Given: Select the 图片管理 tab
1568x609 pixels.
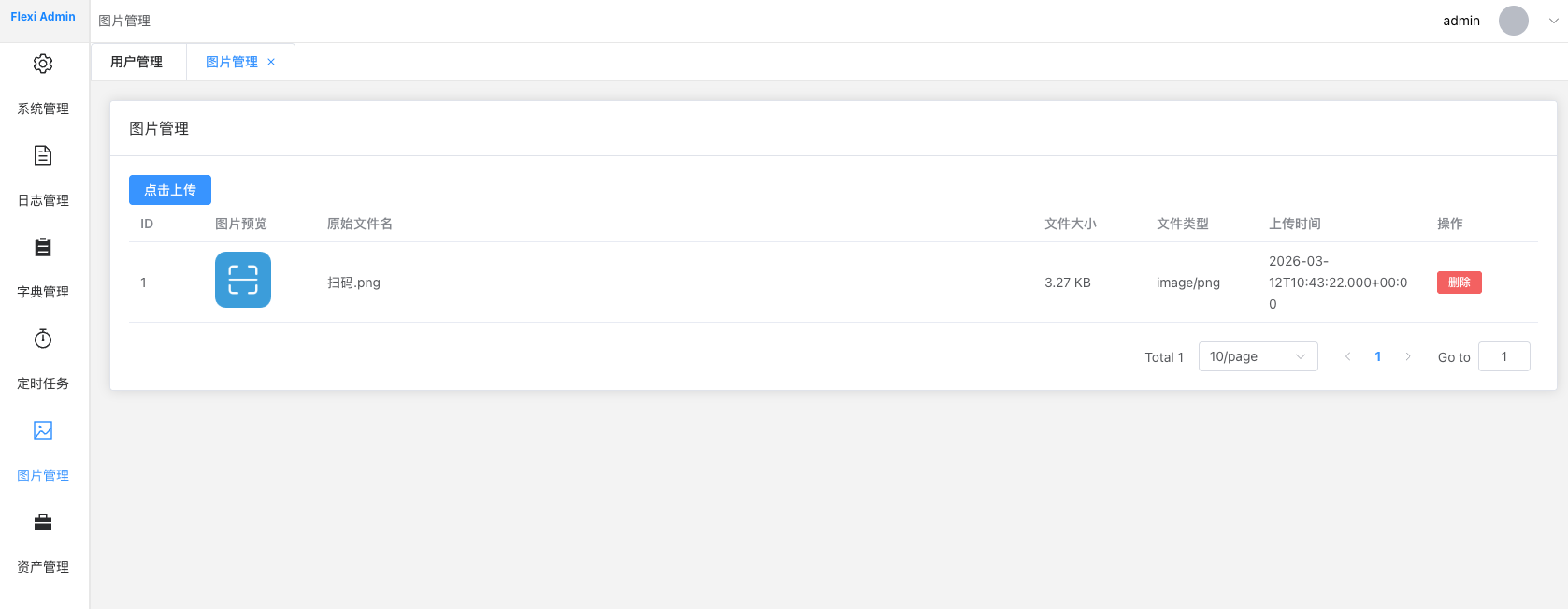Looking at the screenshot, I should click(x=231, y=62).
